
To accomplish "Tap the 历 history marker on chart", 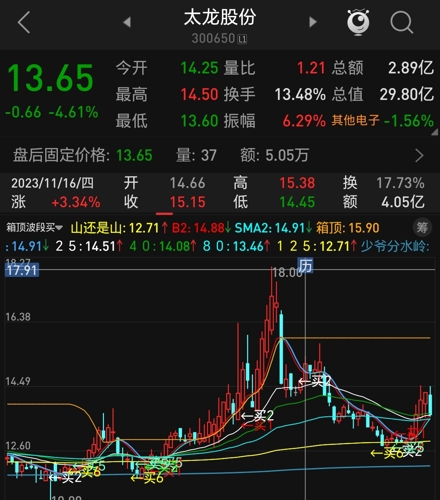I will (305, 266).
